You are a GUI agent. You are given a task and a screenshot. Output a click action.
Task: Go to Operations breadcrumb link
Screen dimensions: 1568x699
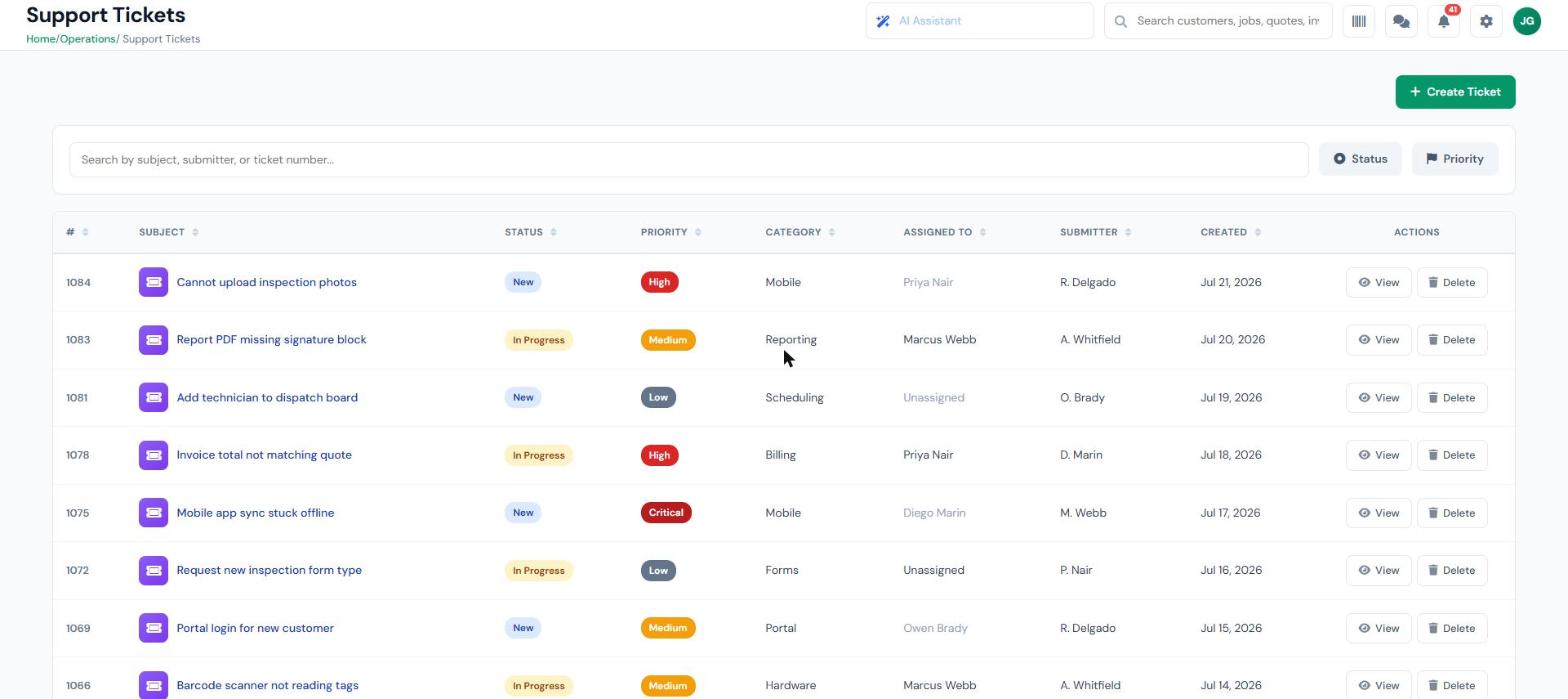(x=88, y=39)
